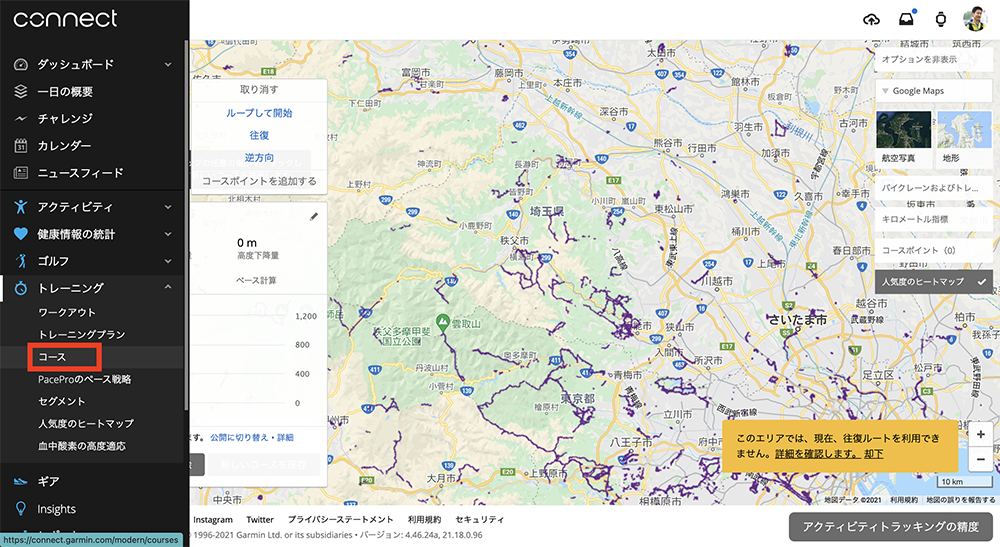
Task: Select セグメント from training submenu
Action: tap(62, 401)
